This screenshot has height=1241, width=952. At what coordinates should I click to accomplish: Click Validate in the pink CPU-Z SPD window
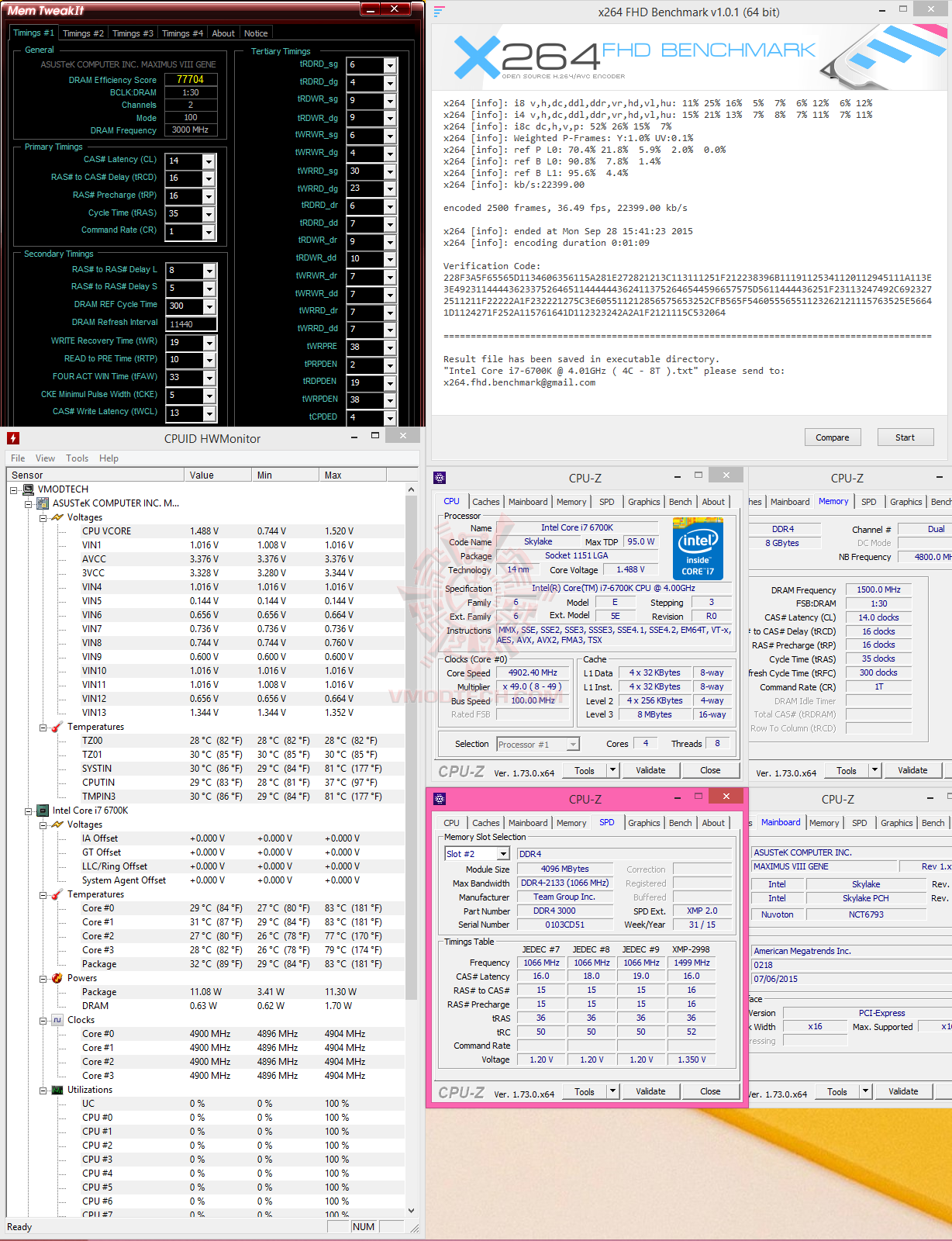(650, 1091)
